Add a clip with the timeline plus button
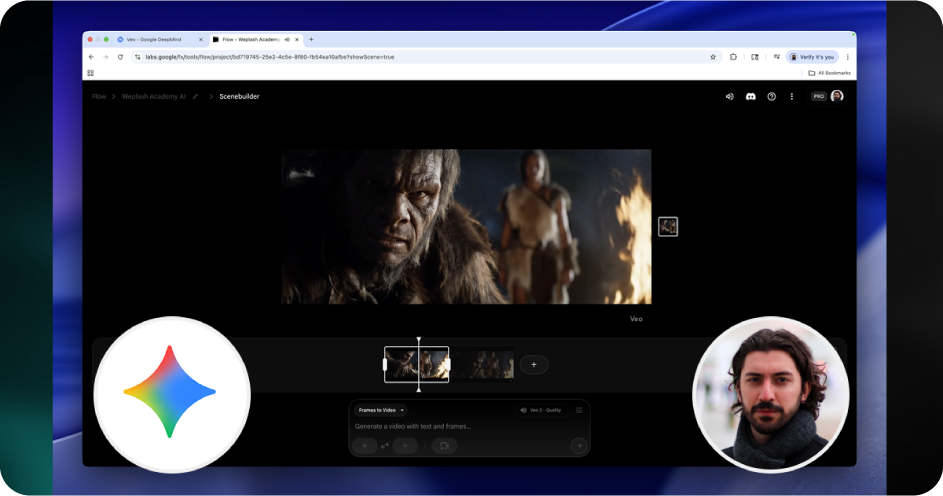The width and height of the screenshot is (943, 496). coord(533,365)
